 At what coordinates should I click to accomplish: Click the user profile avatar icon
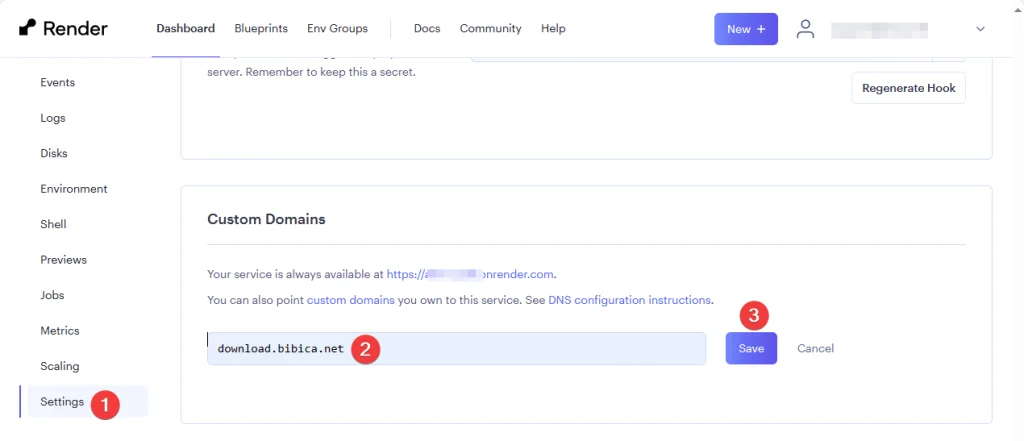805,29
